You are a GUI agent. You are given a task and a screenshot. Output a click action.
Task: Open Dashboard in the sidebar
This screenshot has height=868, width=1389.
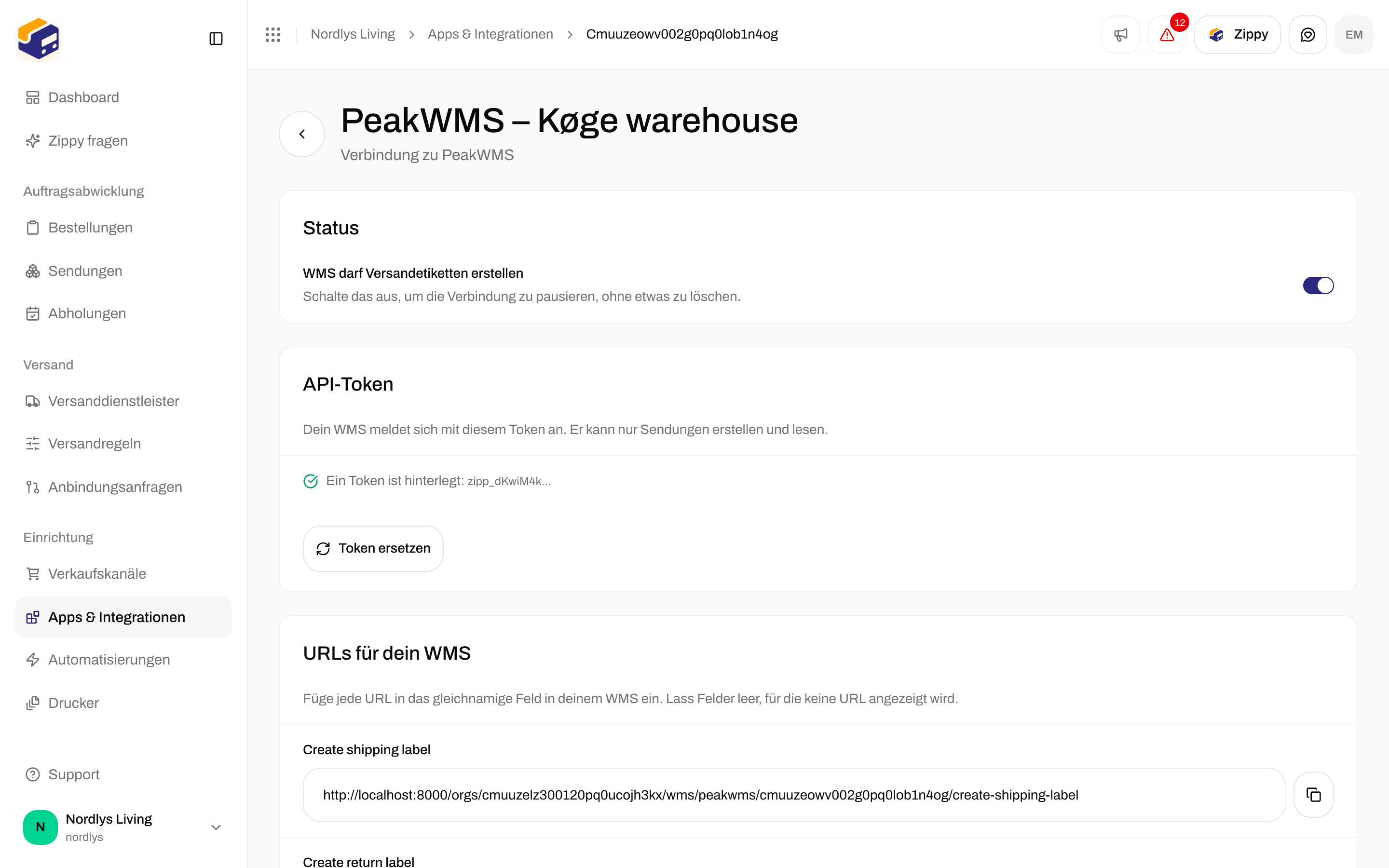(123, 97)
